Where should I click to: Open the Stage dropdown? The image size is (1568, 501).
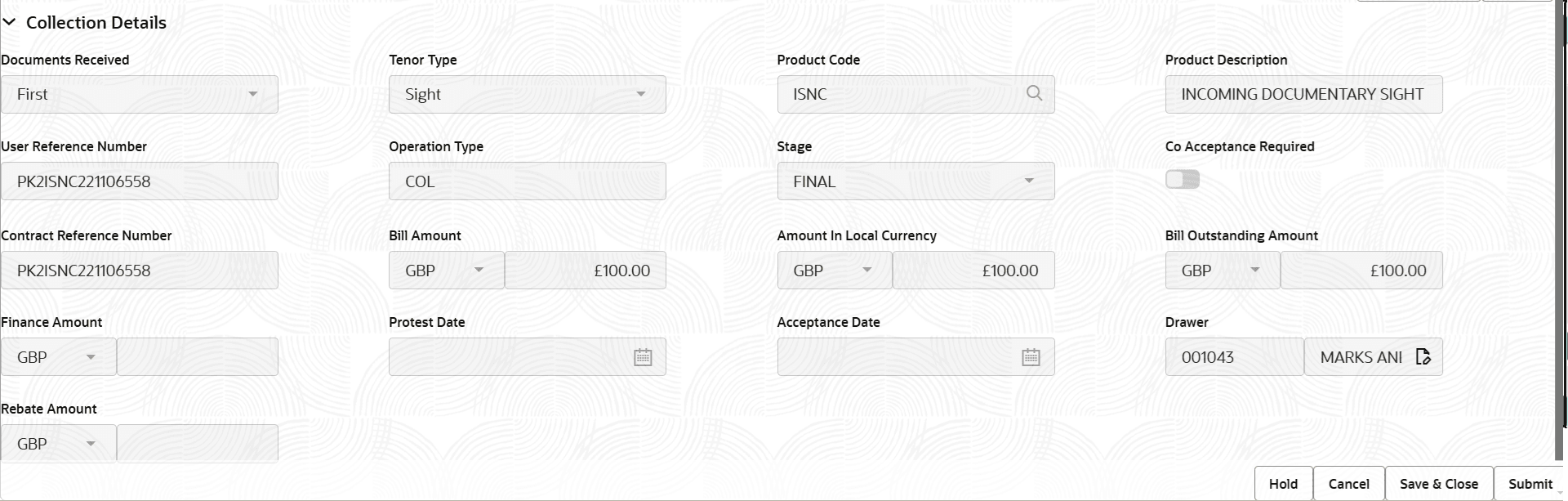[x=1029, y=181]
